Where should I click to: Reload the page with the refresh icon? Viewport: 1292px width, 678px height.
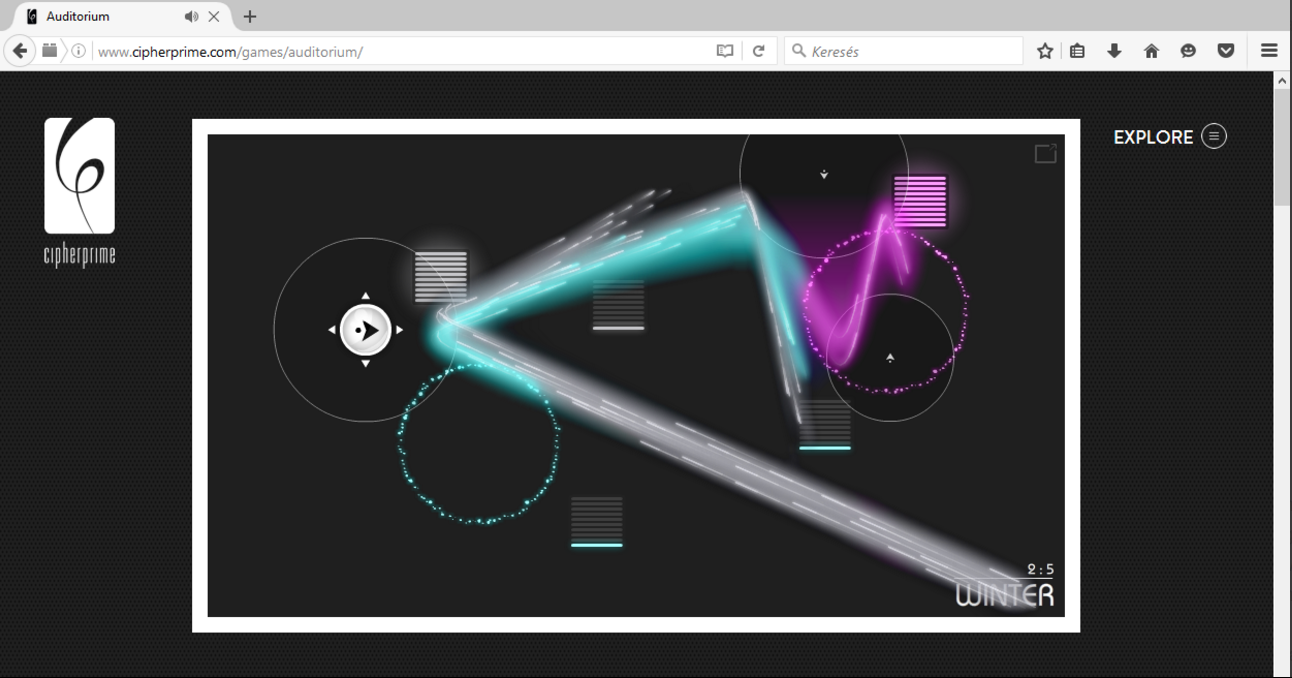pos(759,51)
